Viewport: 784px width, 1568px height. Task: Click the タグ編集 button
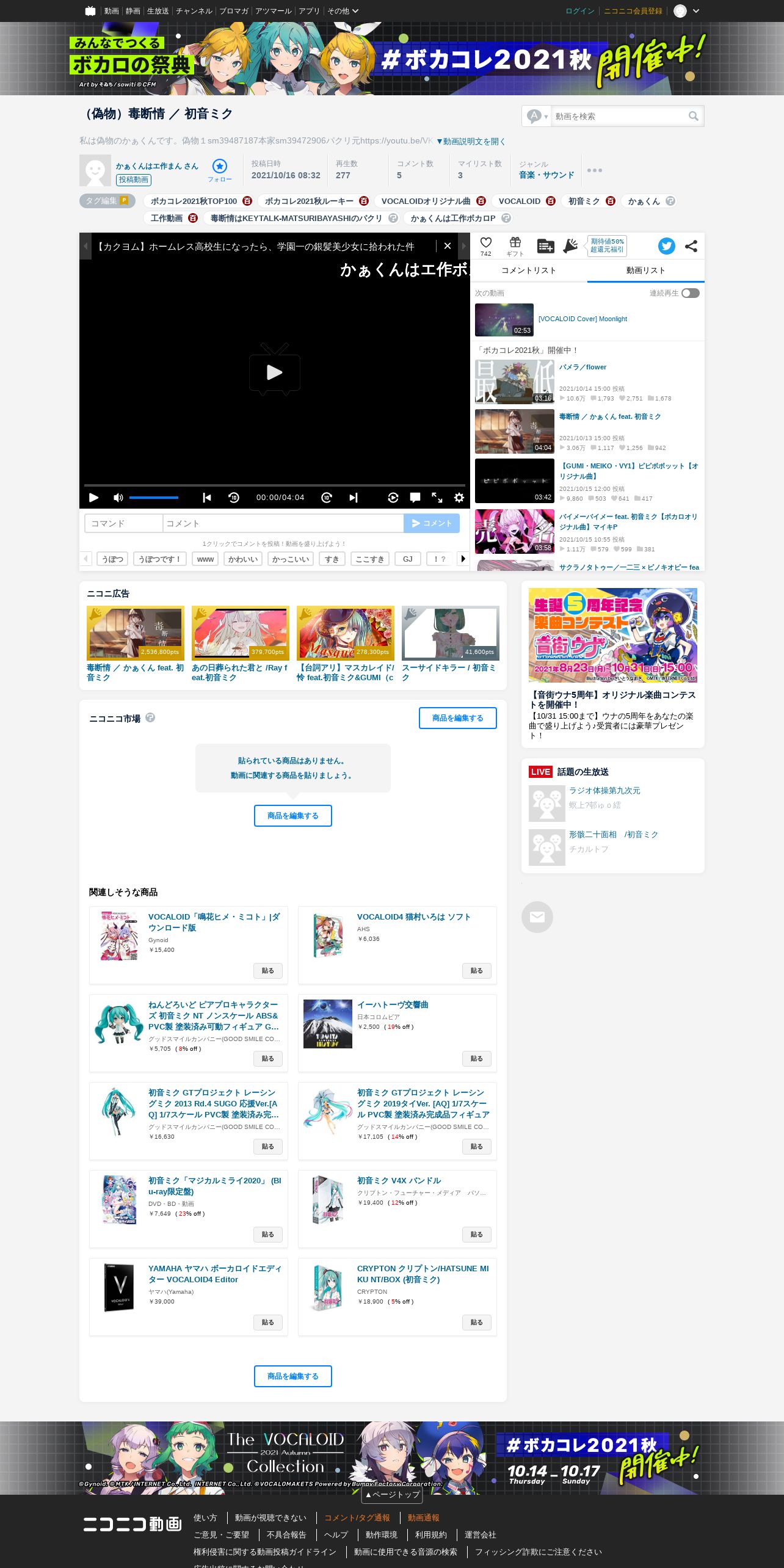(x=107, y=201)
